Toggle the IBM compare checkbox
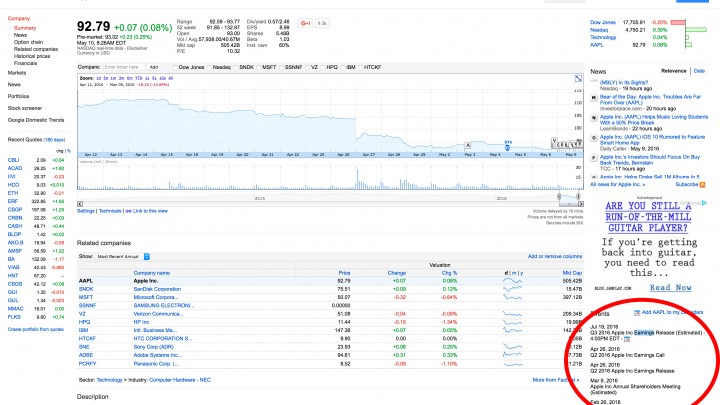The image size is (720, 405). click(x=343, y=68)
